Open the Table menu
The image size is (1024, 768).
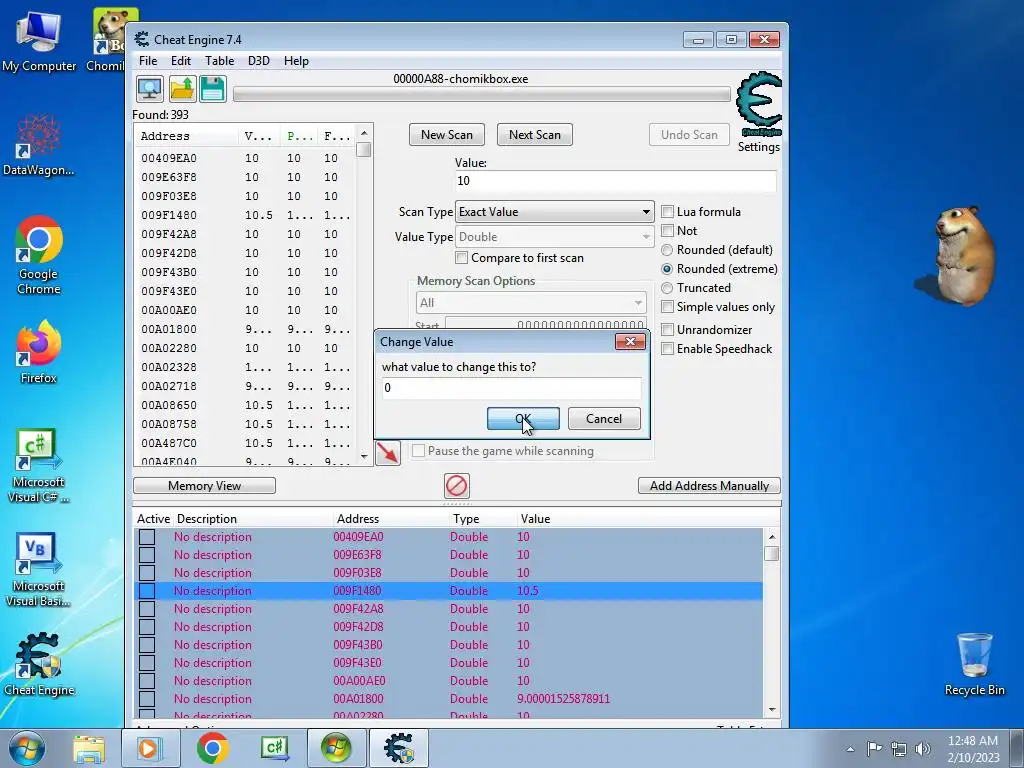pyautogui.click(x=219, y=61)
